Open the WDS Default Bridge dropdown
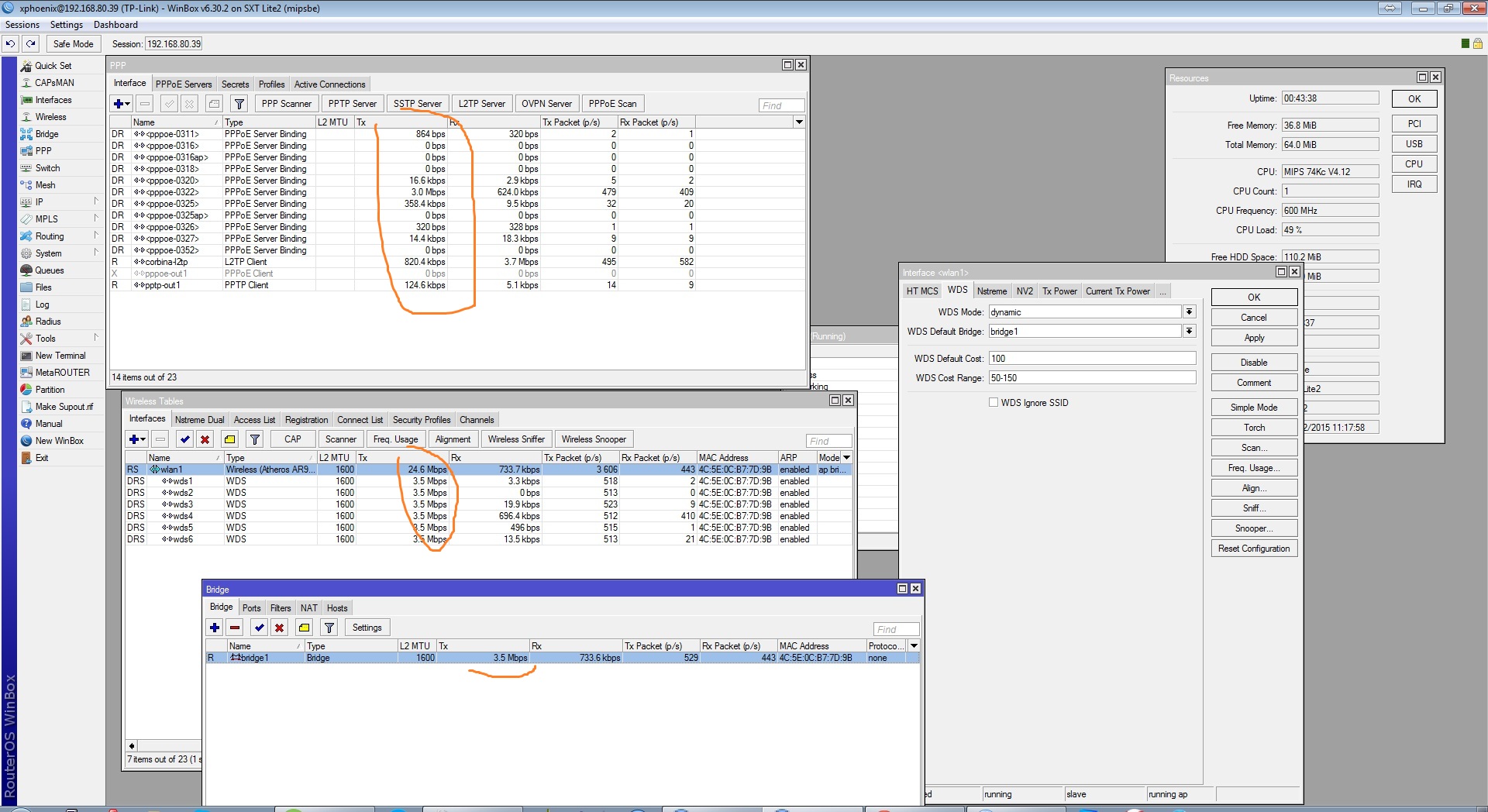The image size is (1488, 812). point(1189,332)
